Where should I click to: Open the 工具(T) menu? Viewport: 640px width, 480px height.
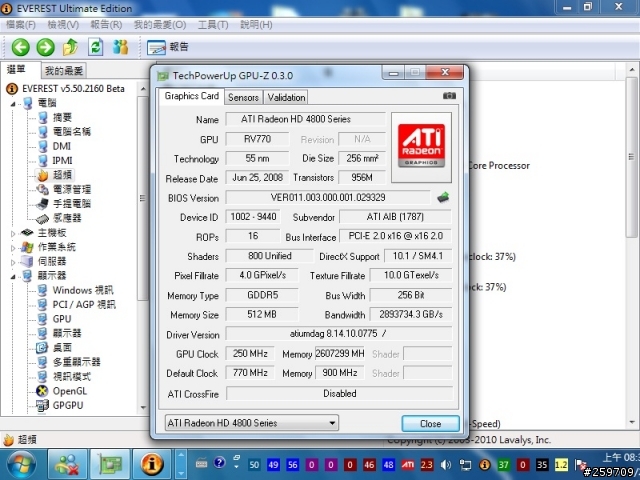click(x=213, y=24)
